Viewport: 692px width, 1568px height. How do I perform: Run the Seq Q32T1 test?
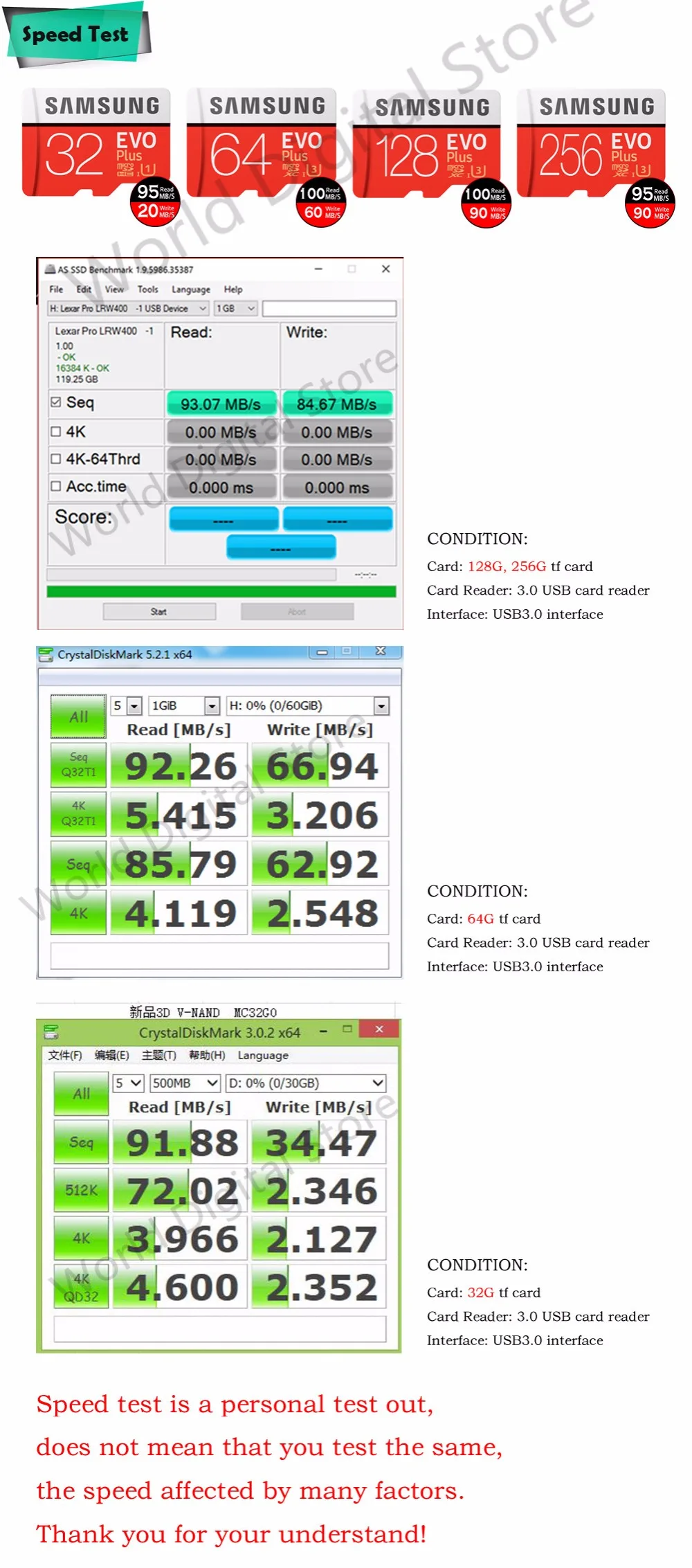pos(79,765)
